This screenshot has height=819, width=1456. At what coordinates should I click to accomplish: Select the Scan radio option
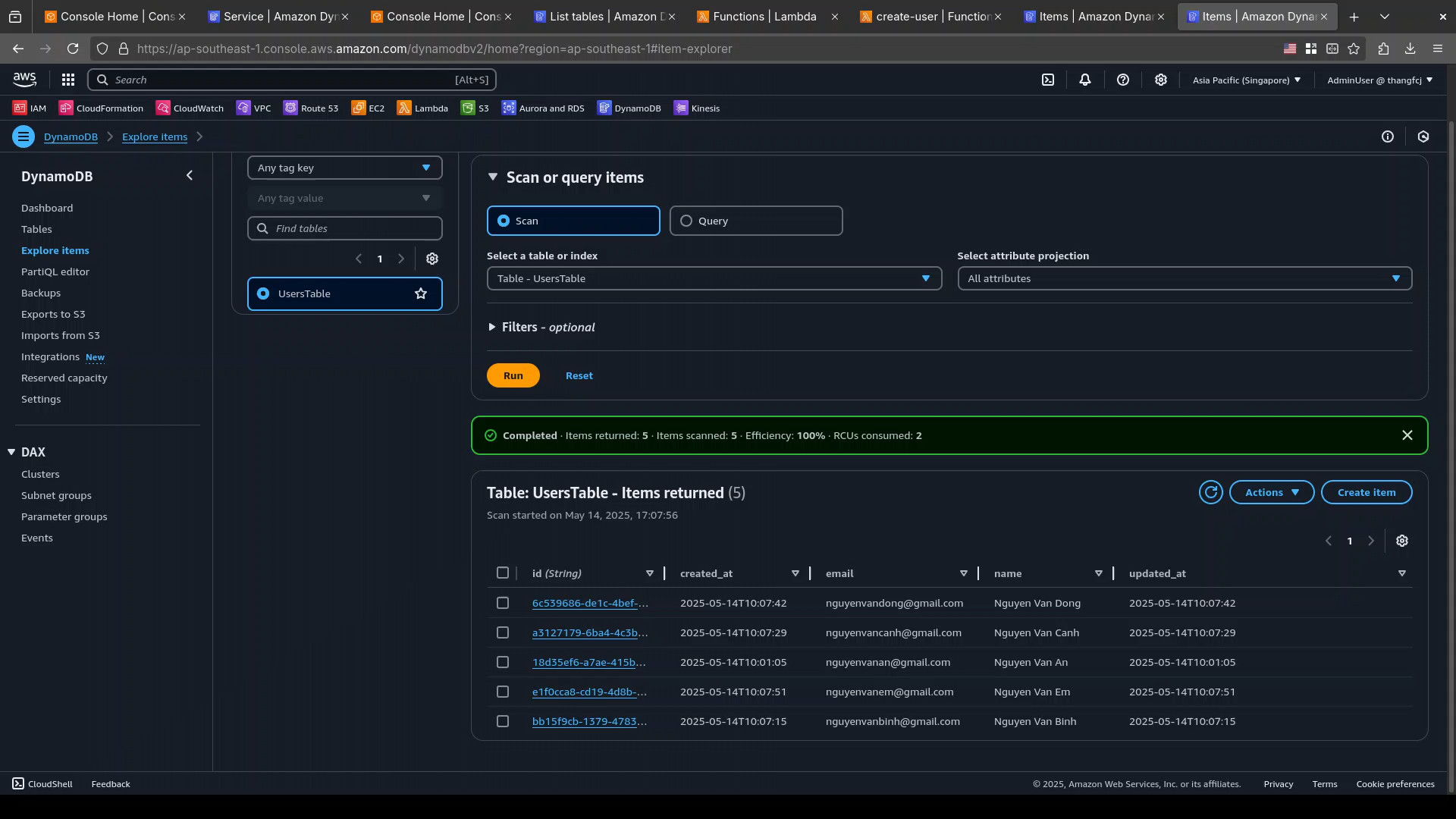click(x=573, y=221)
